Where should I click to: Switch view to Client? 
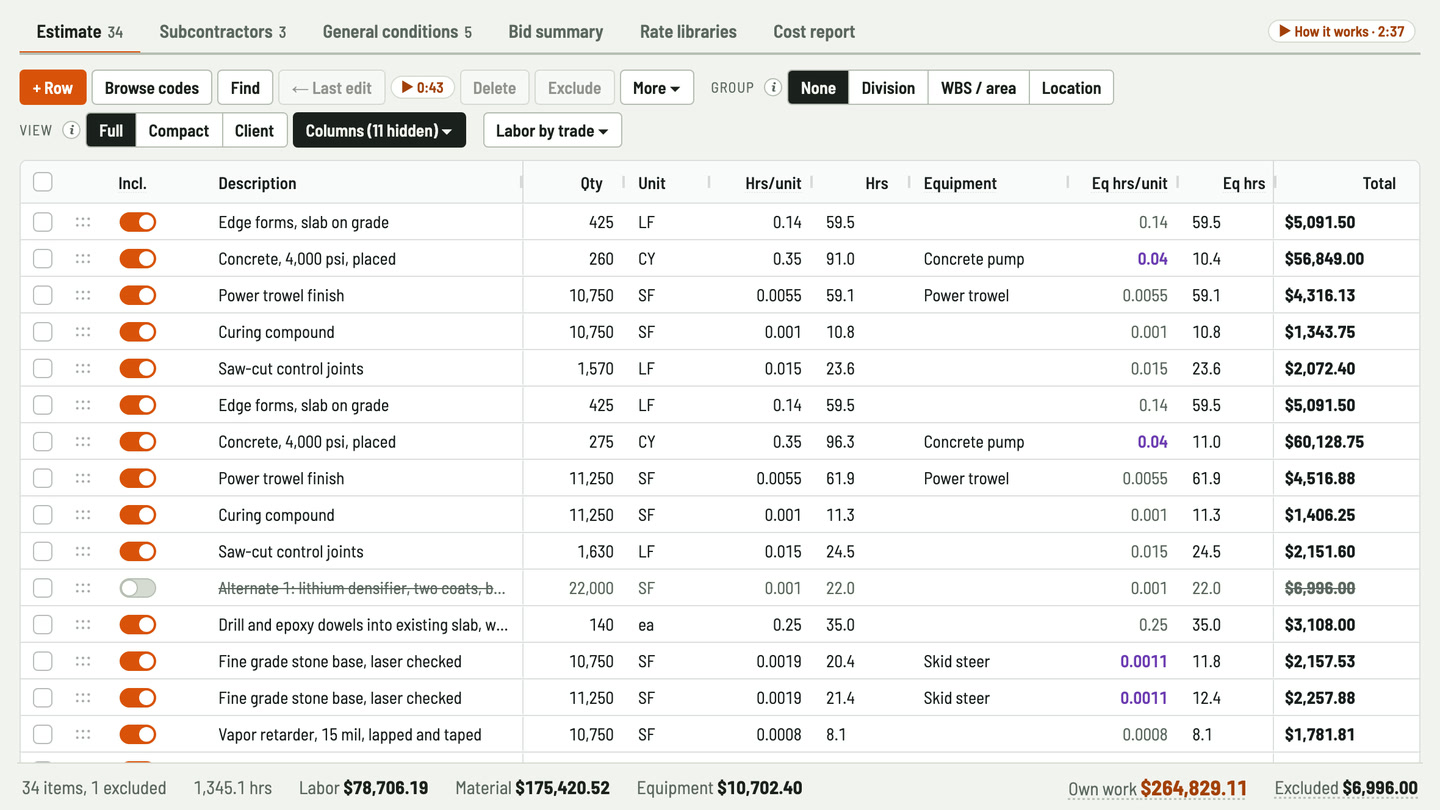pyautogui.click(x=254, y=130)
